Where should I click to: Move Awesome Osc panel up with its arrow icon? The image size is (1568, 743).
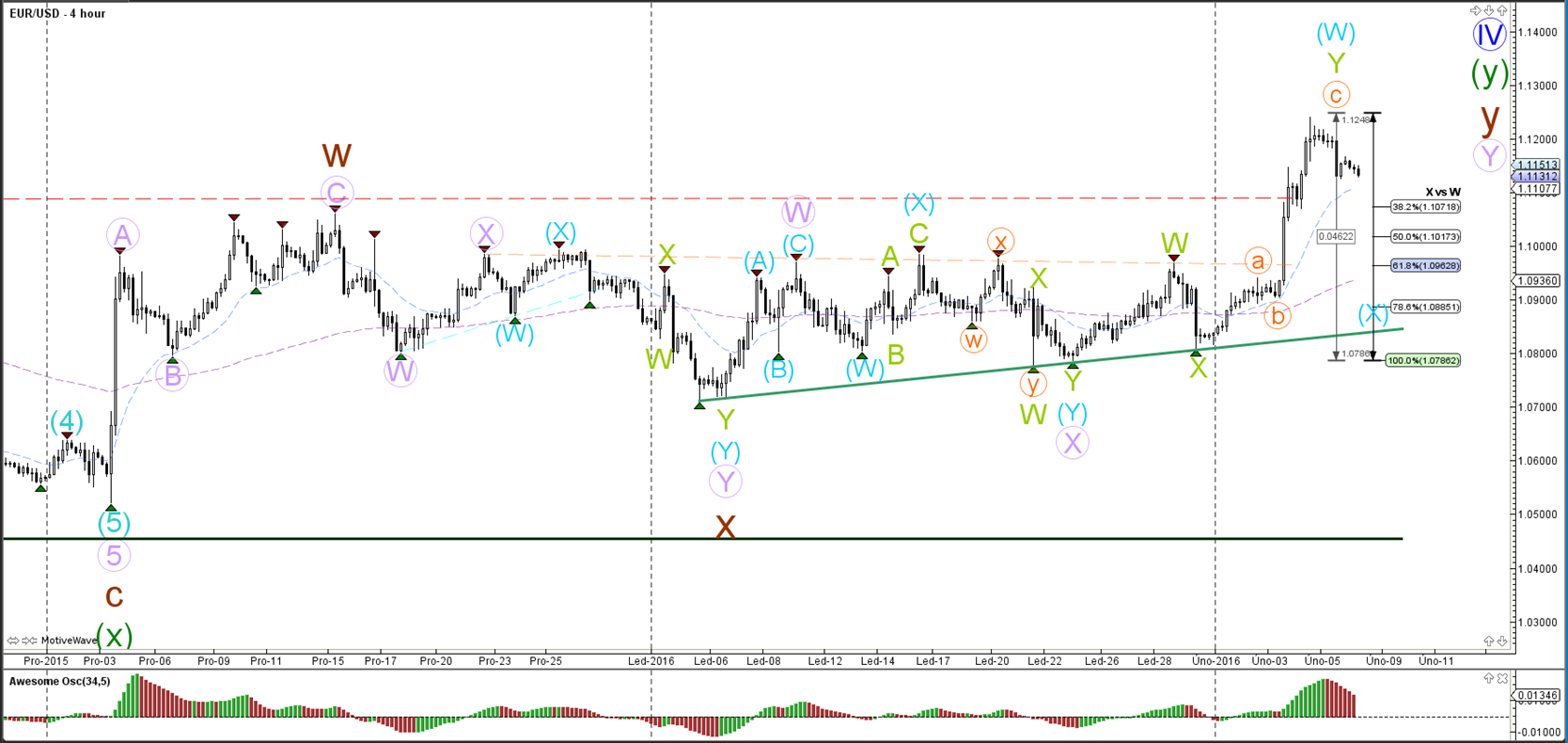pyautogui.click(x=1489, y=677)
